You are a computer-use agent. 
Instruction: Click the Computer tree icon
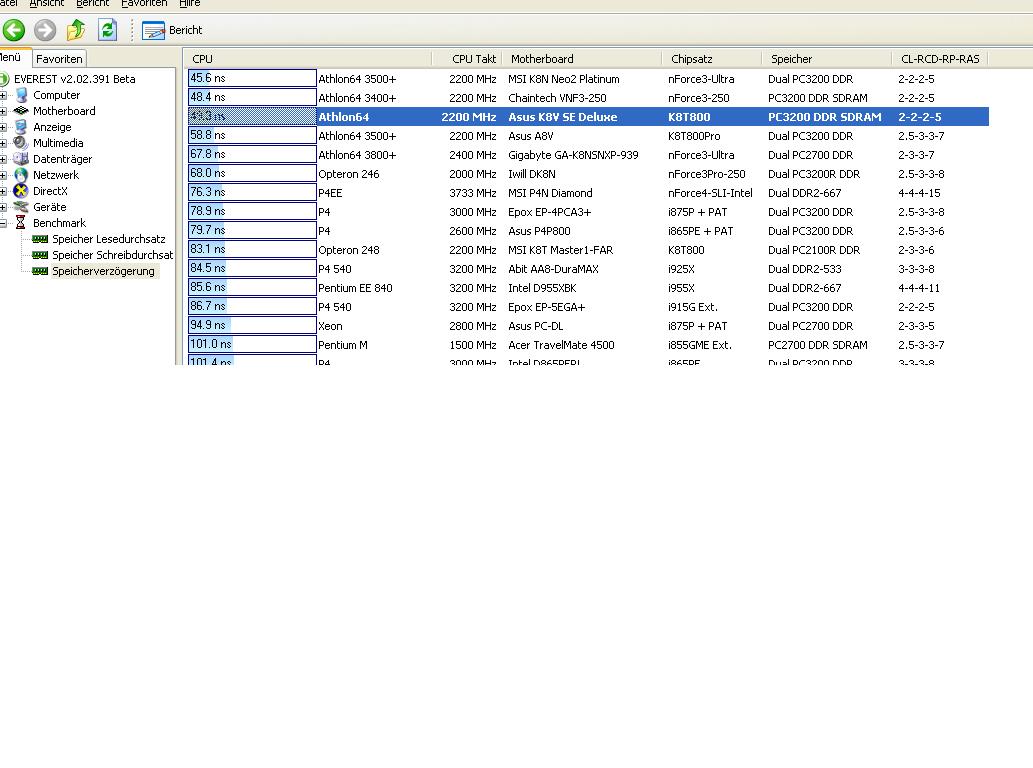click(x=21, y=95)
